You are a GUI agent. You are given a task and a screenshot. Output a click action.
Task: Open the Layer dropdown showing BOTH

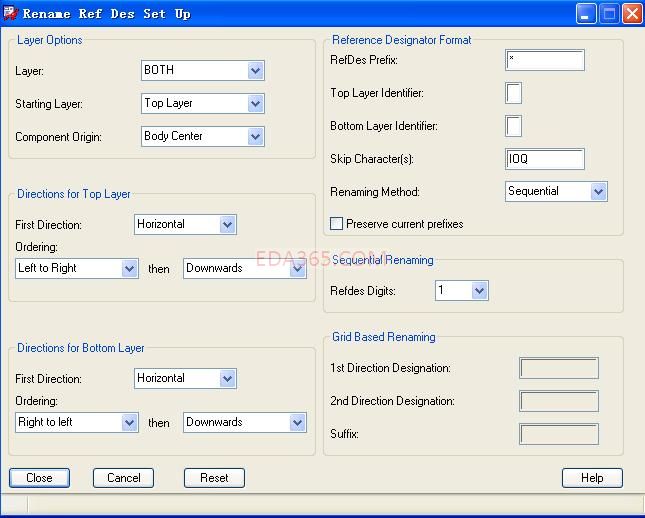click(x=202, y=70)
